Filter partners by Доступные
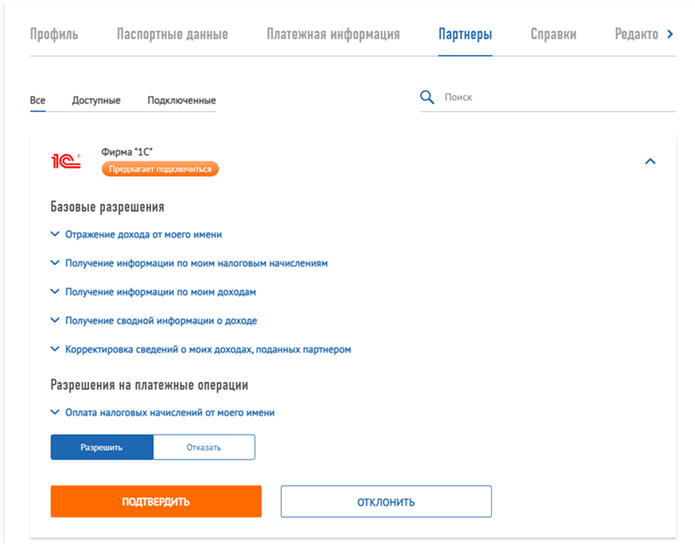The height and width of the screenshot is (544, 695). tap(96, 101)
